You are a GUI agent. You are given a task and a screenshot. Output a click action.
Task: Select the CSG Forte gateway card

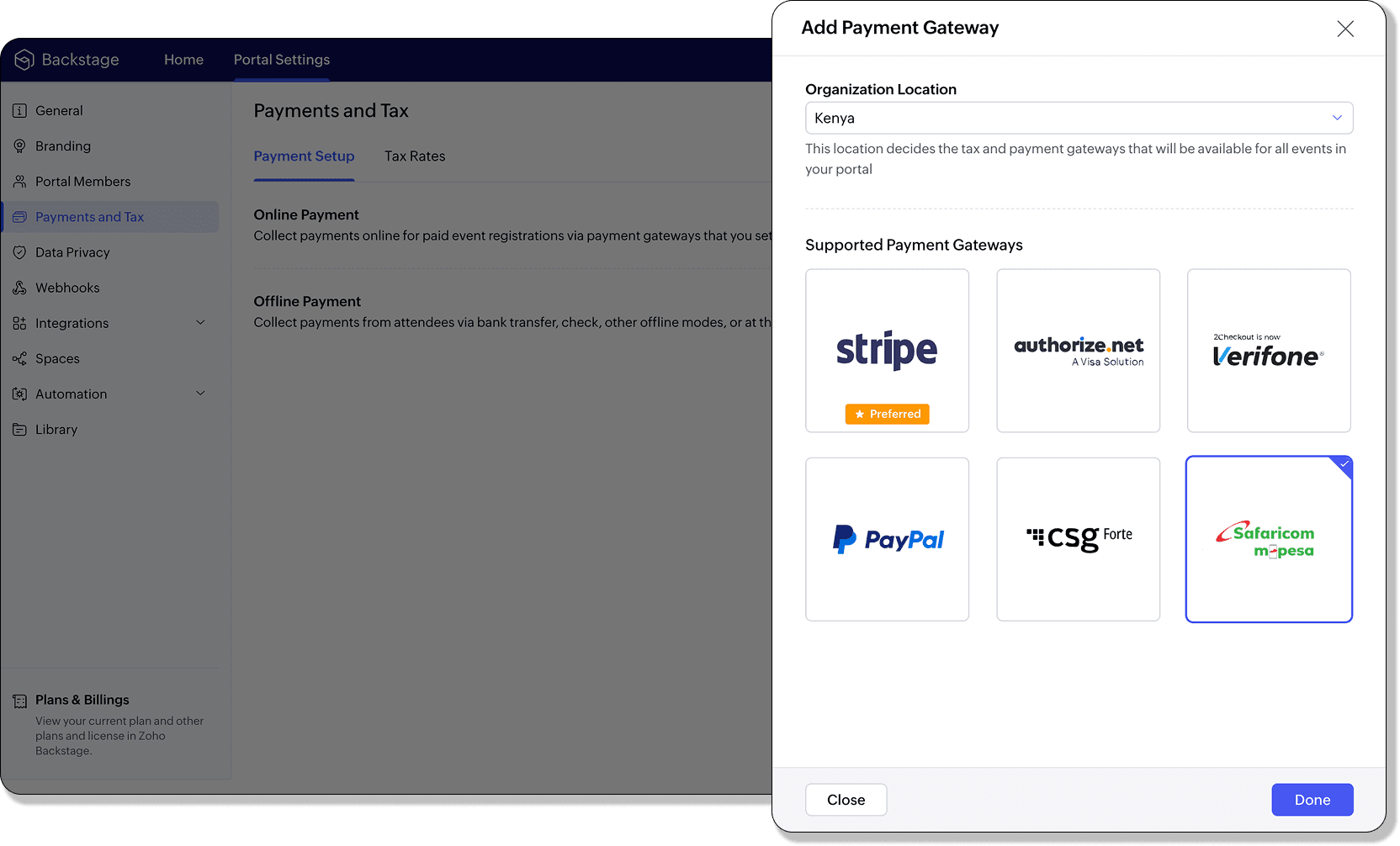tap(1078, 539)
